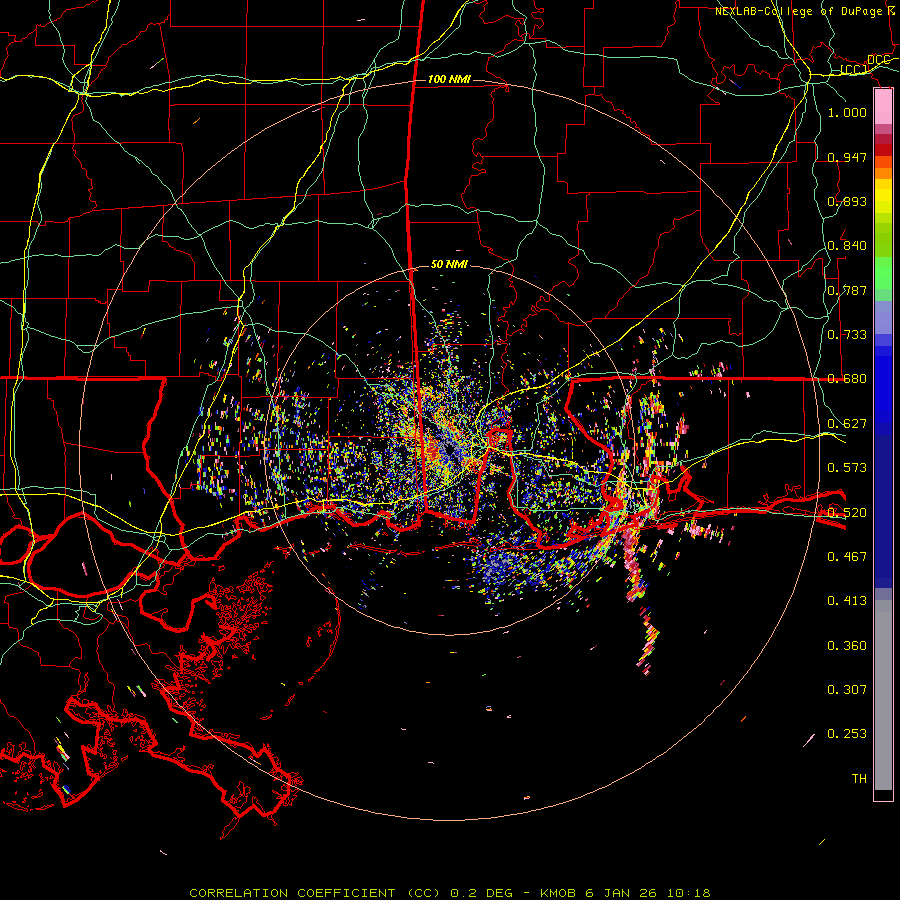This screenshot has width=900, height=900.
Task: Click the 0.307 legend value
Action: click(x=847, y=690)
